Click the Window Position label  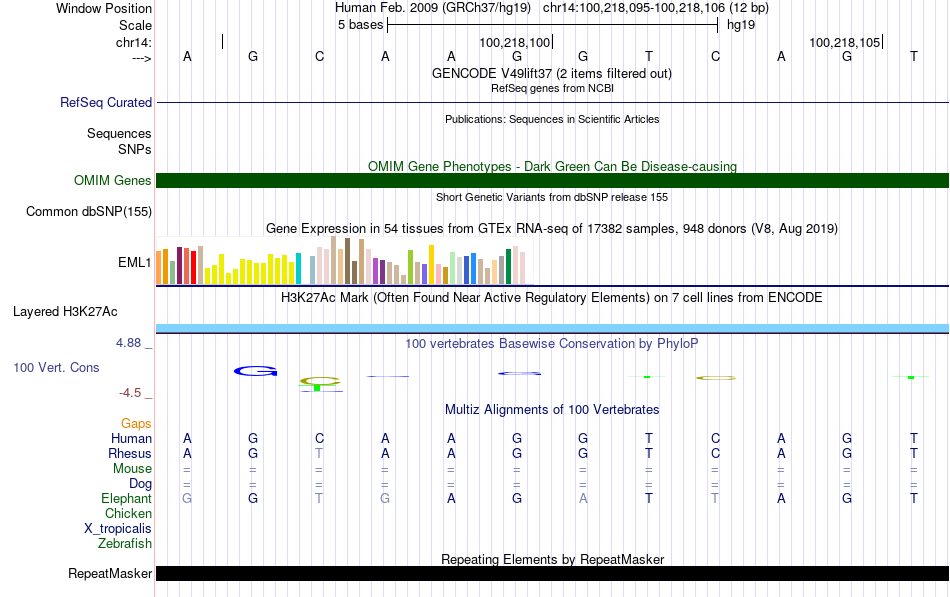(x=104, y=8)
